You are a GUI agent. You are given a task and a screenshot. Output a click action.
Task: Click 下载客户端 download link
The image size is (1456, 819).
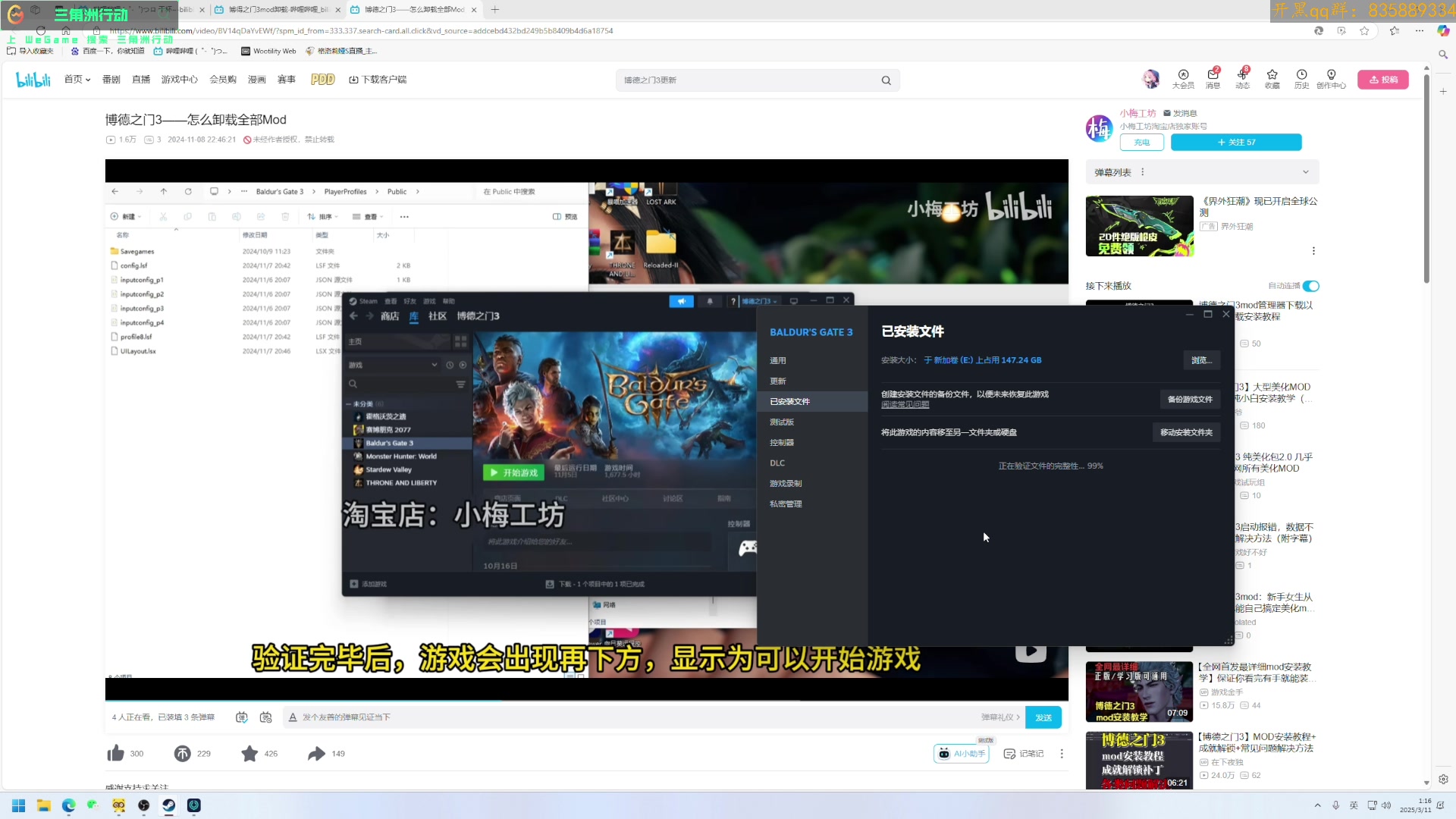click(x=378, y=80)
